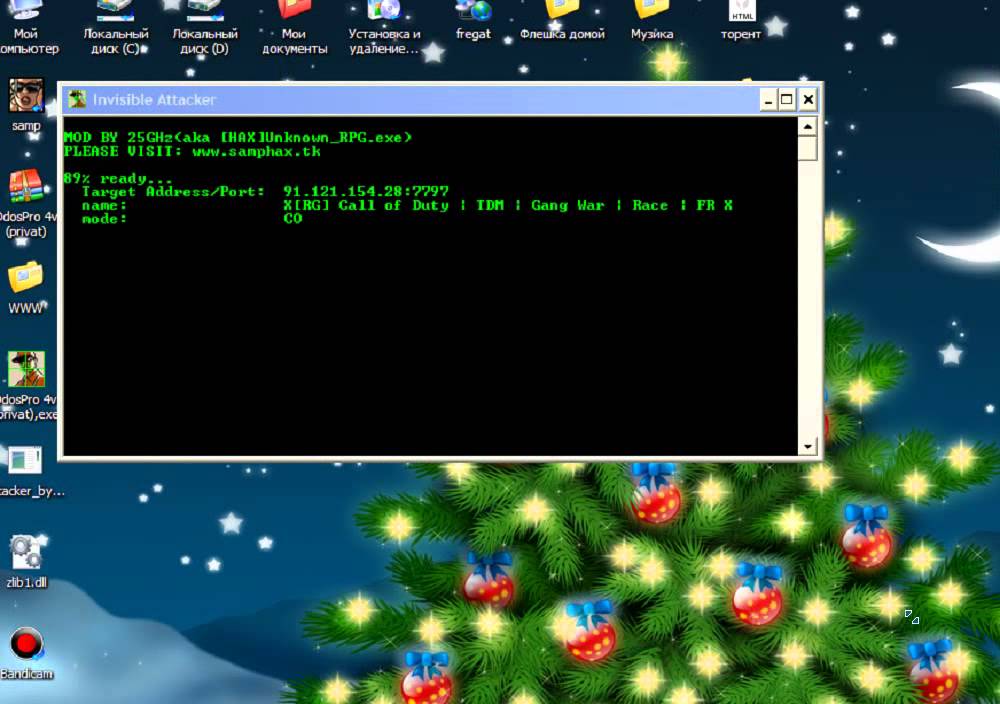Click the 'name:' label in console
The image size is (1000, 704).
tap(104, 205)
